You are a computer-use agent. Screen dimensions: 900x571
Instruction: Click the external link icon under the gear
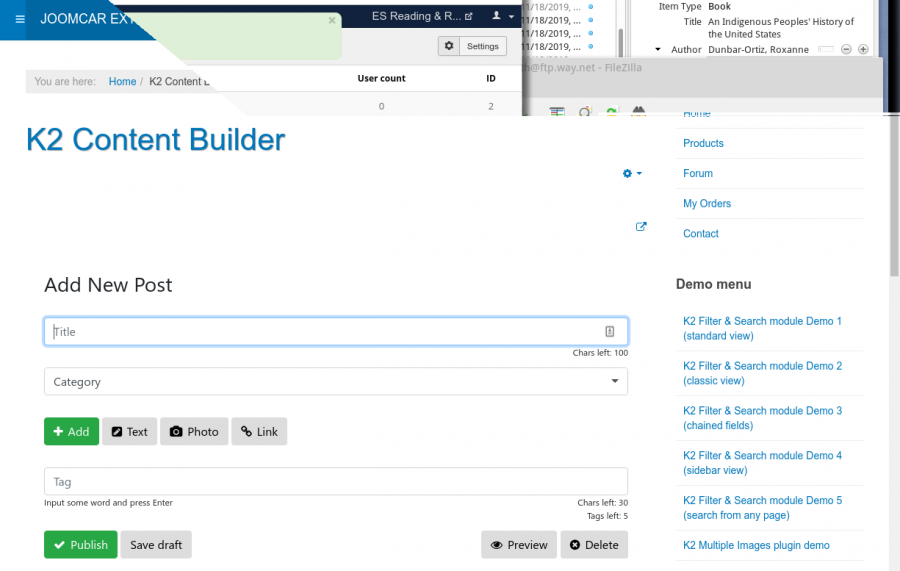click(x=641, y=227)
